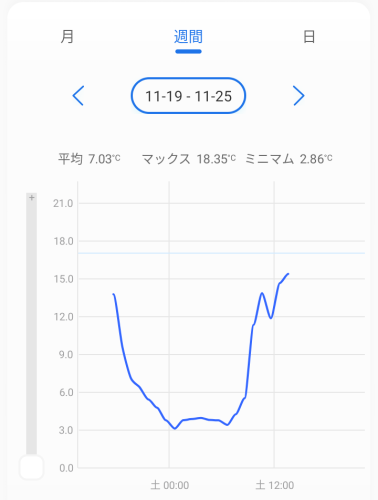This screenshot has height=500, width=378.
Task: Tap the マックス 18.35°C max reading
Action: (189, 159)
